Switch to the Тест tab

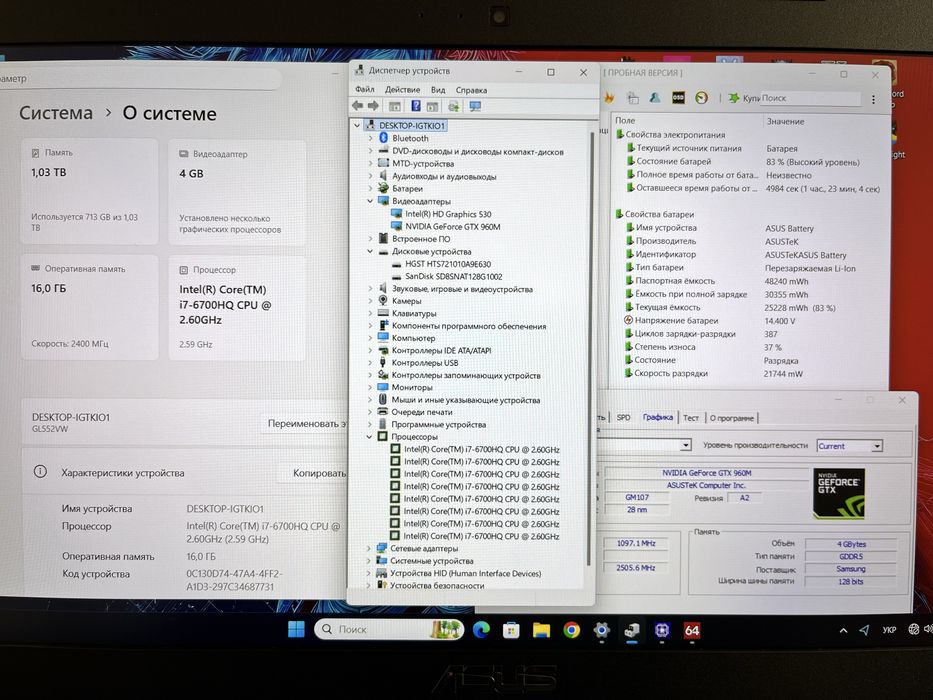(690, 418)
